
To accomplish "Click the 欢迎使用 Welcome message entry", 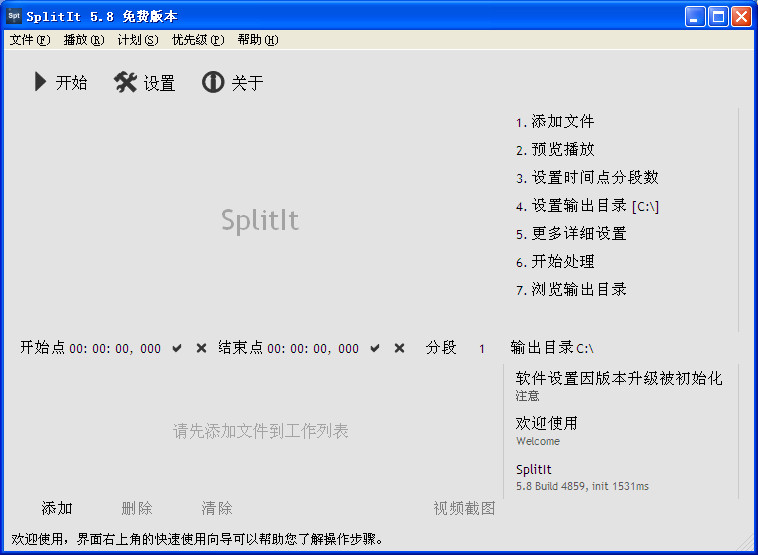I will pos(546,430).
